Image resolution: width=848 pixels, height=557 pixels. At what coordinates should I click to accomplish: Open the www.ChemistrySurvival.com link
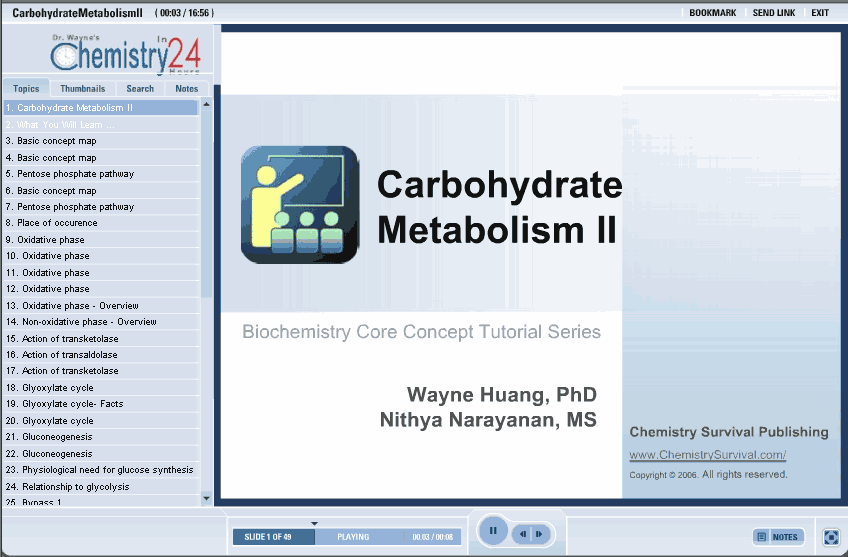point(707,456)
